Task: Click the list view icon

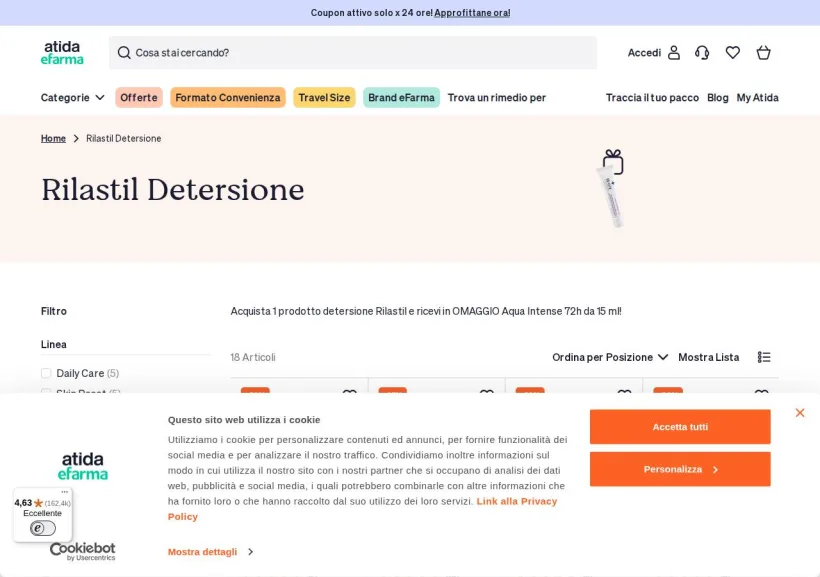Action: tap(764, 357)
